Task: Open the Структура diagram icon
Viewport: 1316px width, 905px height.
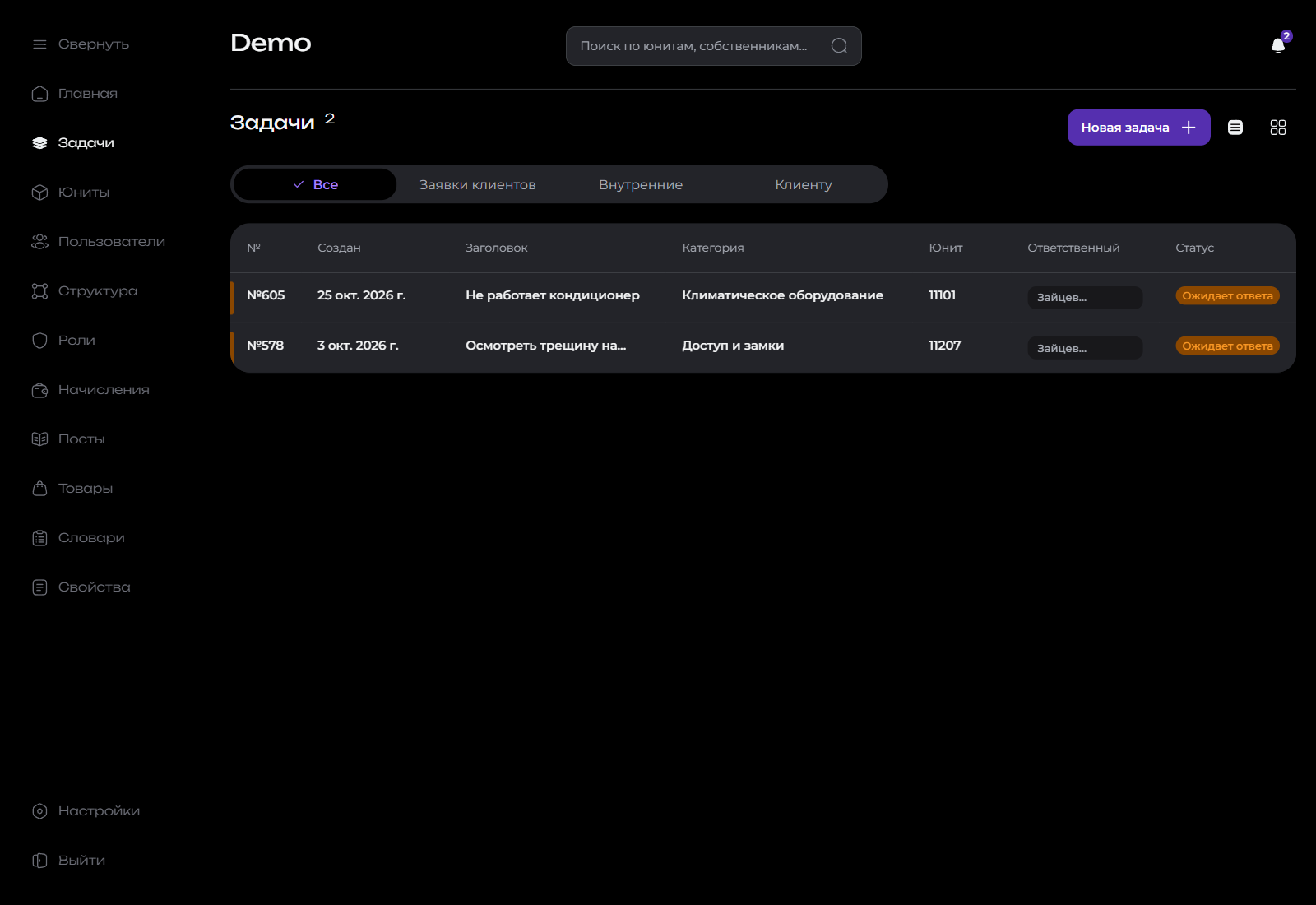Action: (39, 291)
